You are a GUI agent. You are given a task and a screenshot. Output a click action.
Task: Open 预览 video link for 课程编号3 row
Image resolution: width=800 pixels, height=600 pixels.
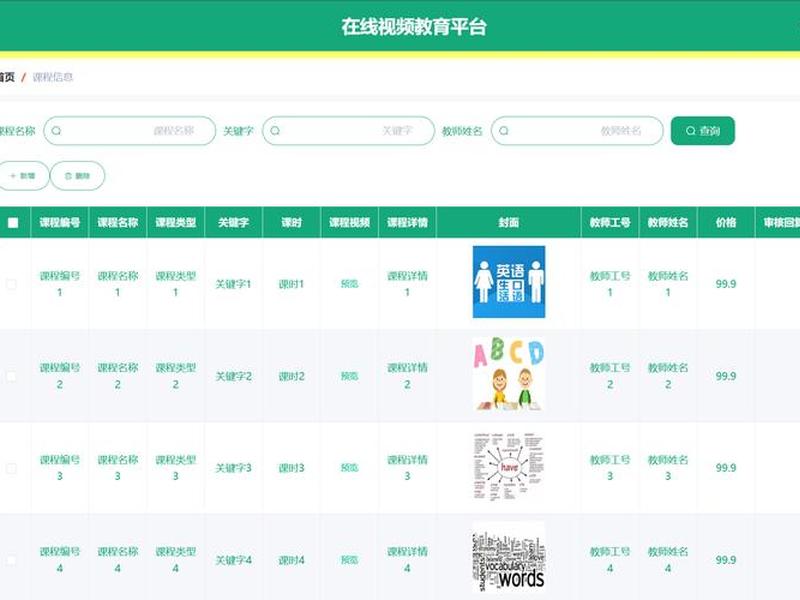pyautogui.click(x=349, y=468)
